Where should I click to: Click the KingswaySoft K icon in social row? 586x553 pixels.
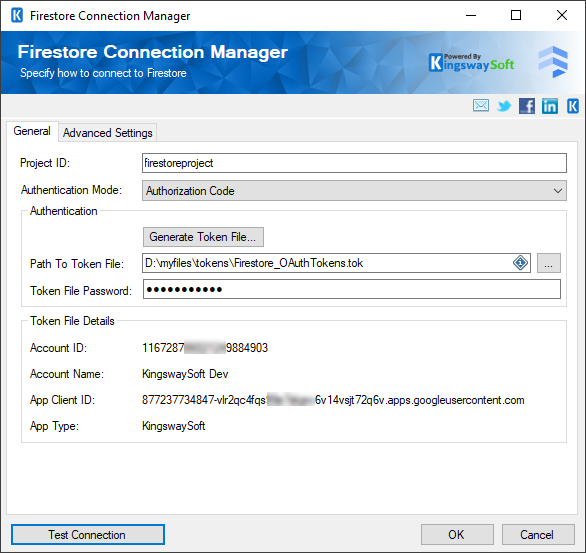click(573, 106)
